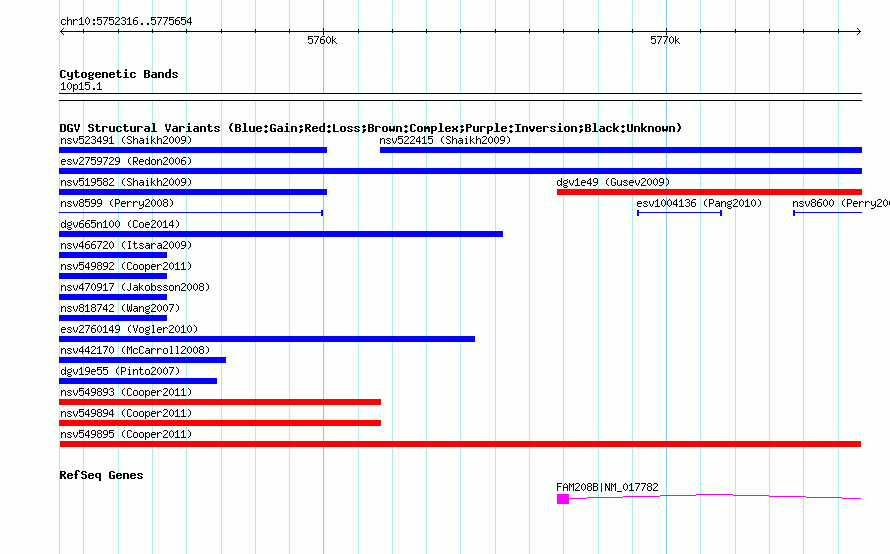Click the RefSeq Genes track title
890x554 pixels.
(101, 475)
